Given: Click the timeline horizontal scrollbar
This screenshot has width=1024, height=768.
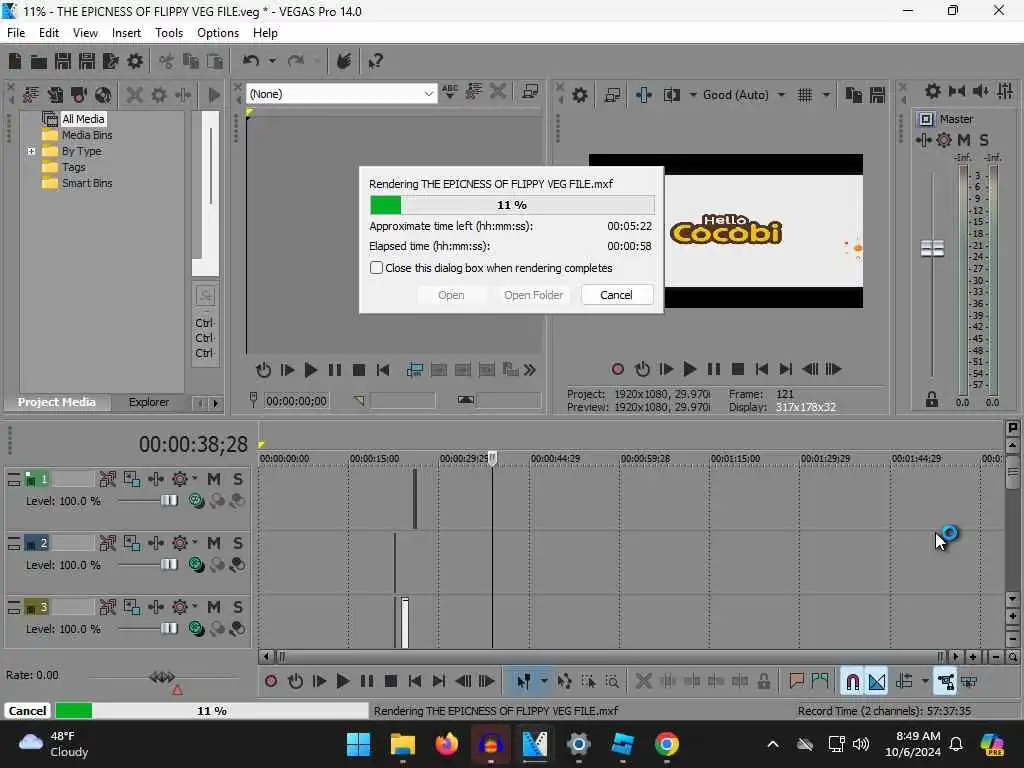Looking at the screenshot, I should coord(609,656).
